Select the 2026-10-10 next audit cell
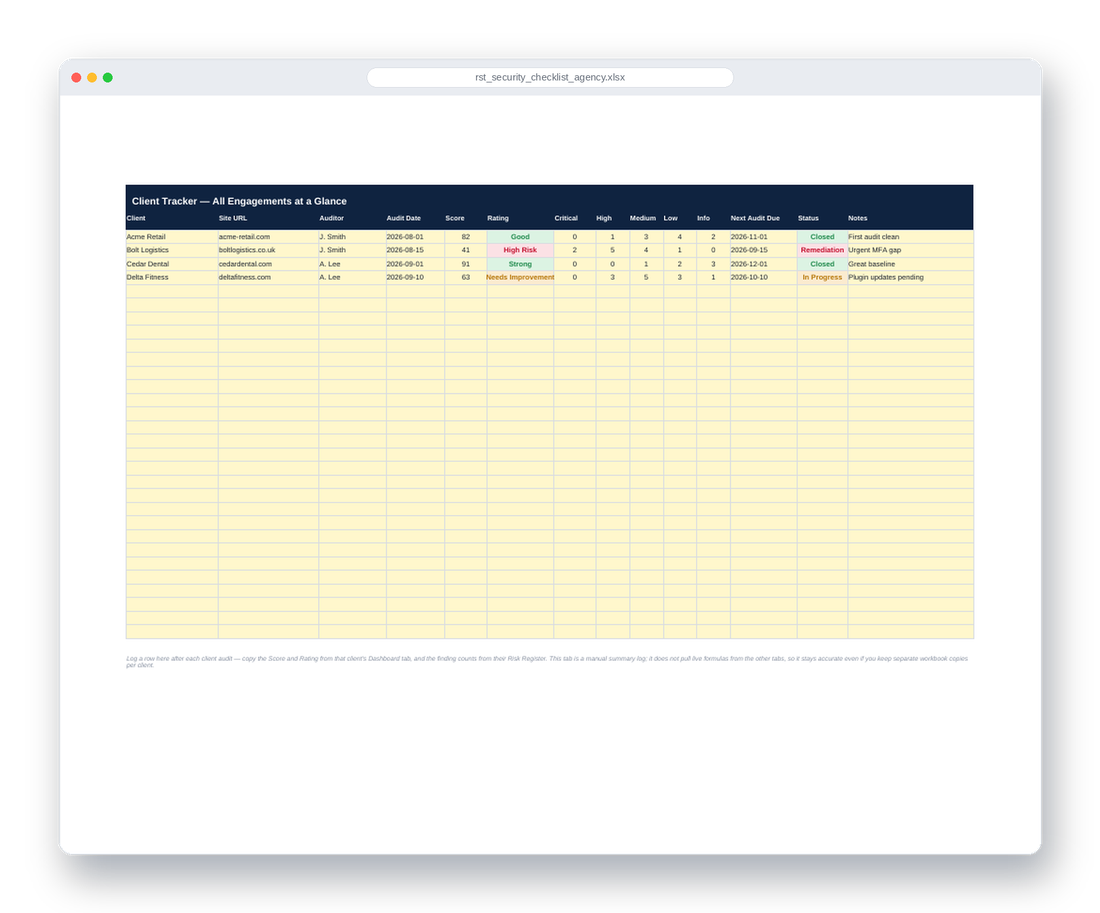The image size is (1100, 913). 763,277
